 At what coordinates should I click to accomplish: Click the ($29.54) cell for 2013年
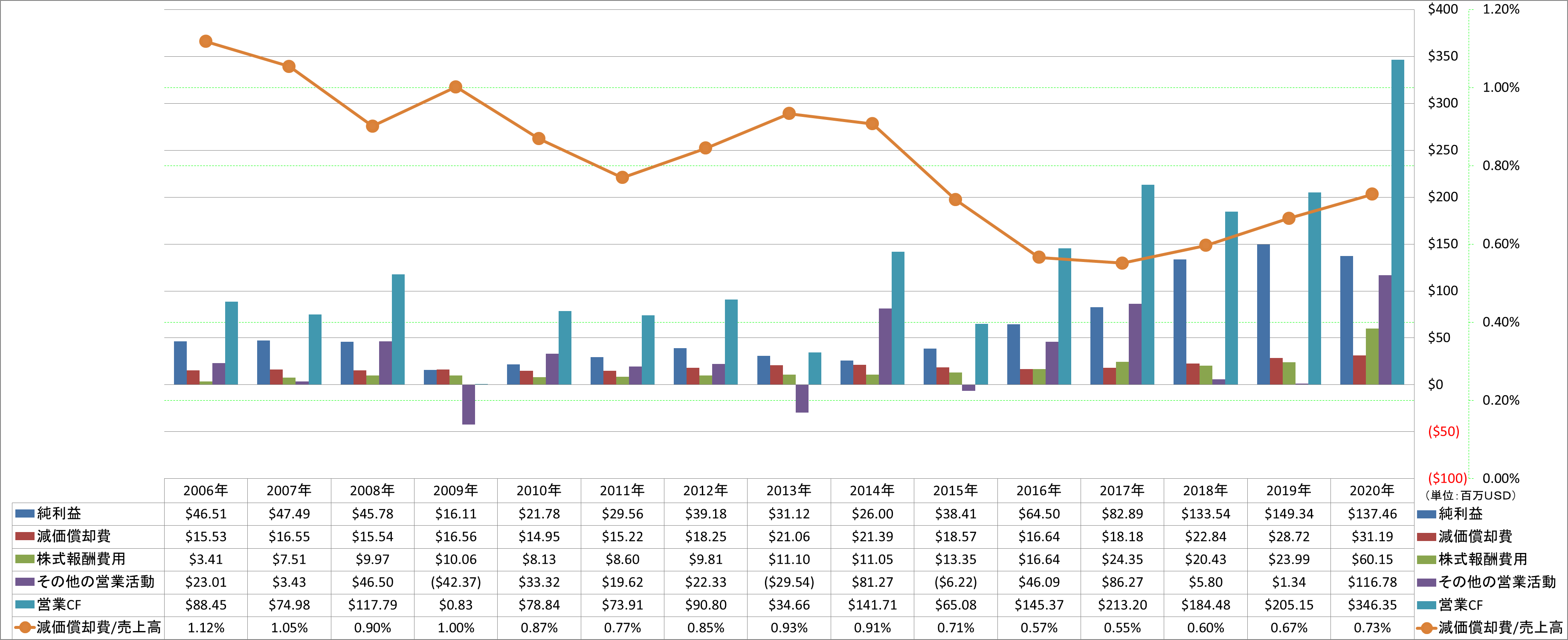coord(789,582)
